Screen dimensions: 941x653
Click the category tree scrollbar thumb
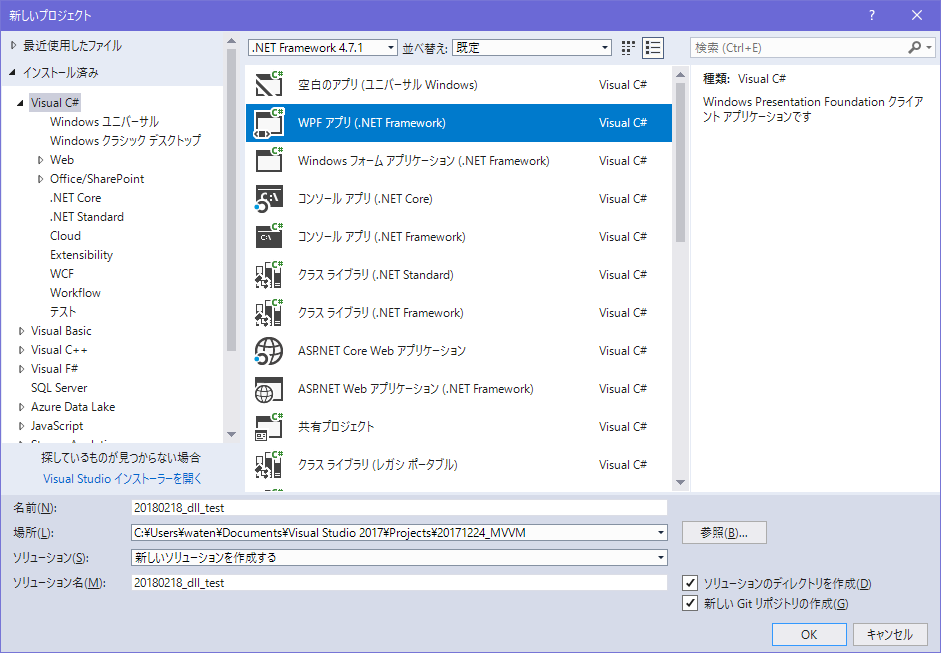coord(232,200)
